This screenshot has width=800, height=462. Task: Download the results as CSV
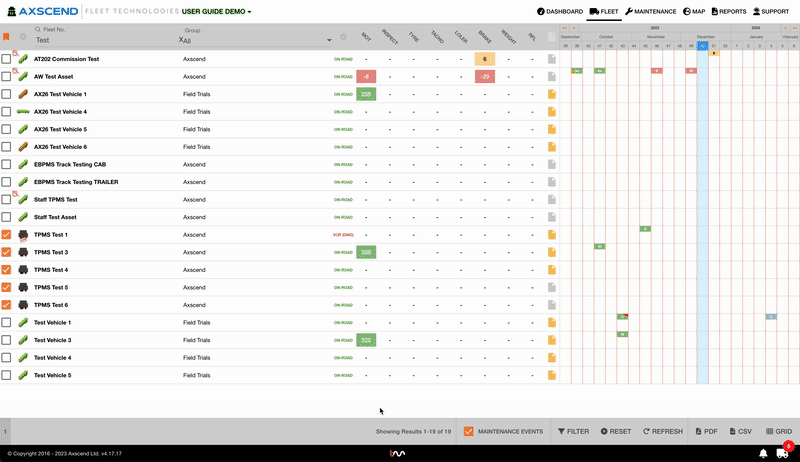739,431
